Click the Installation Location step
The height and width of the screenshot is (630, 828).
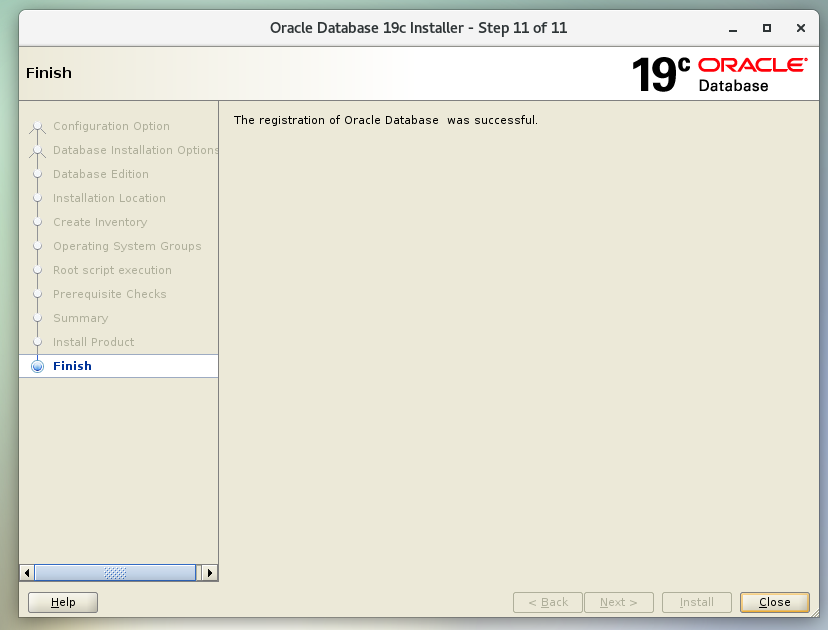click(x=109, y=198)
